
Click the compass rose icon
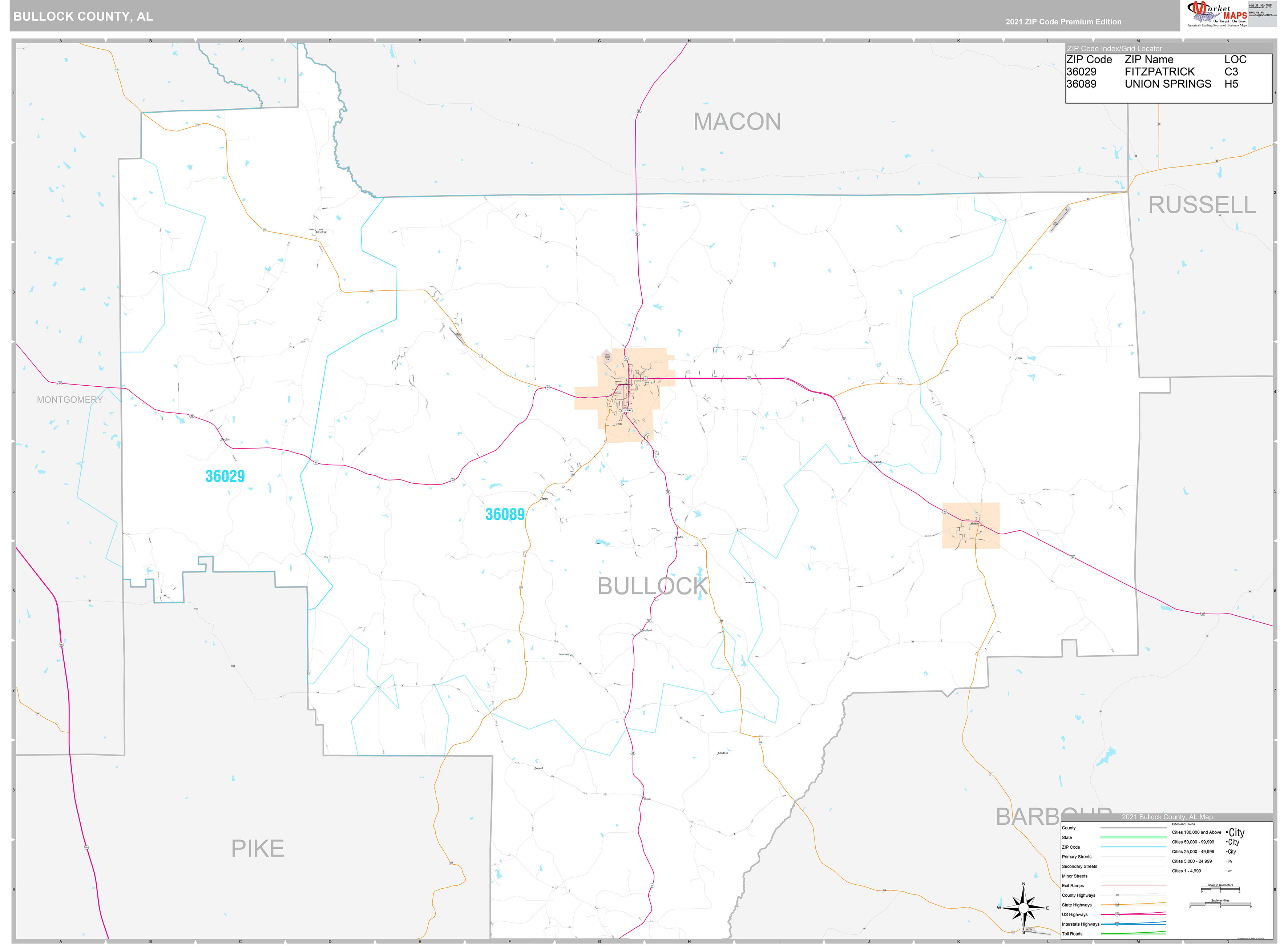pos(1023,908)
